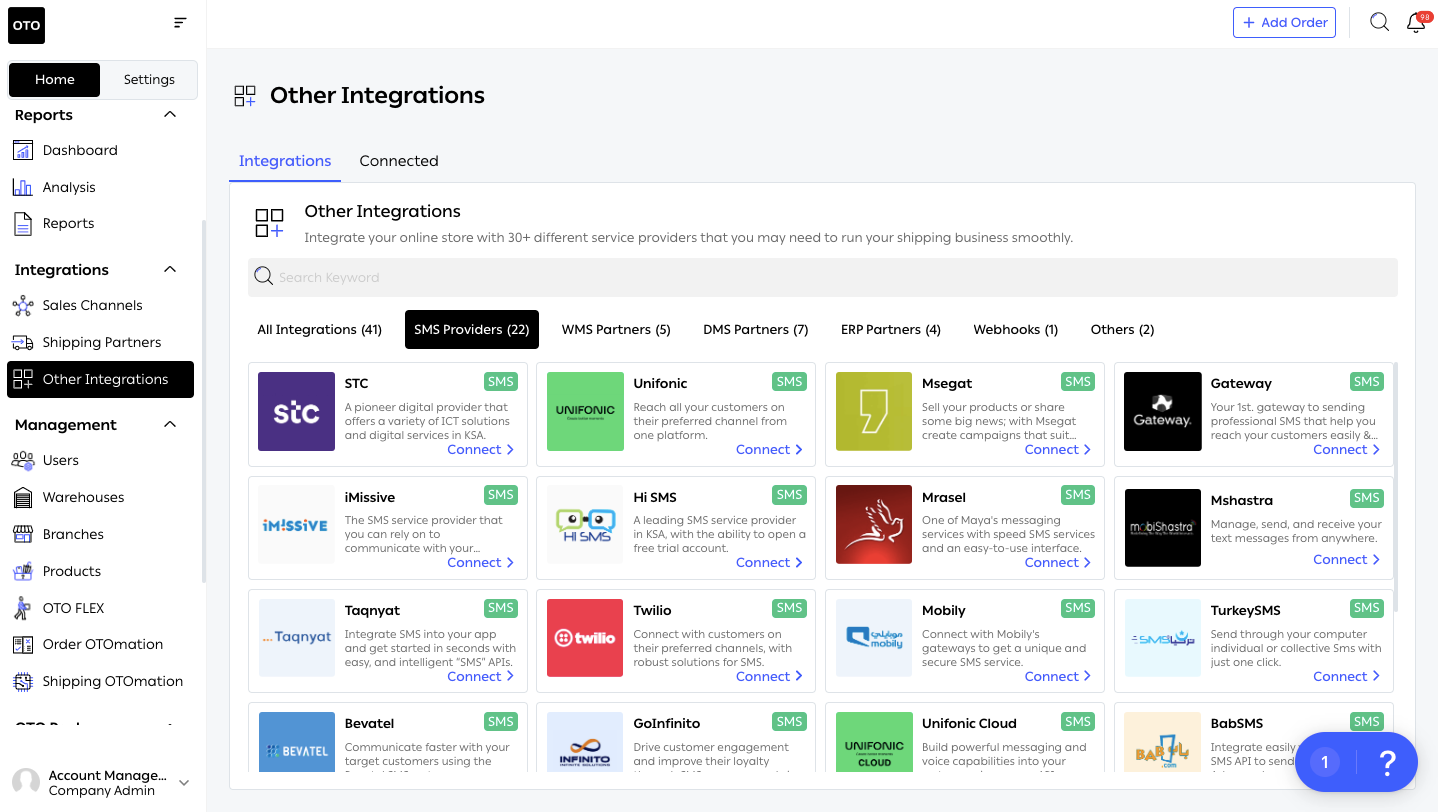1438x812 pixels.
Task: Open the help question mark button
Action: click(x=1387, y=763)
